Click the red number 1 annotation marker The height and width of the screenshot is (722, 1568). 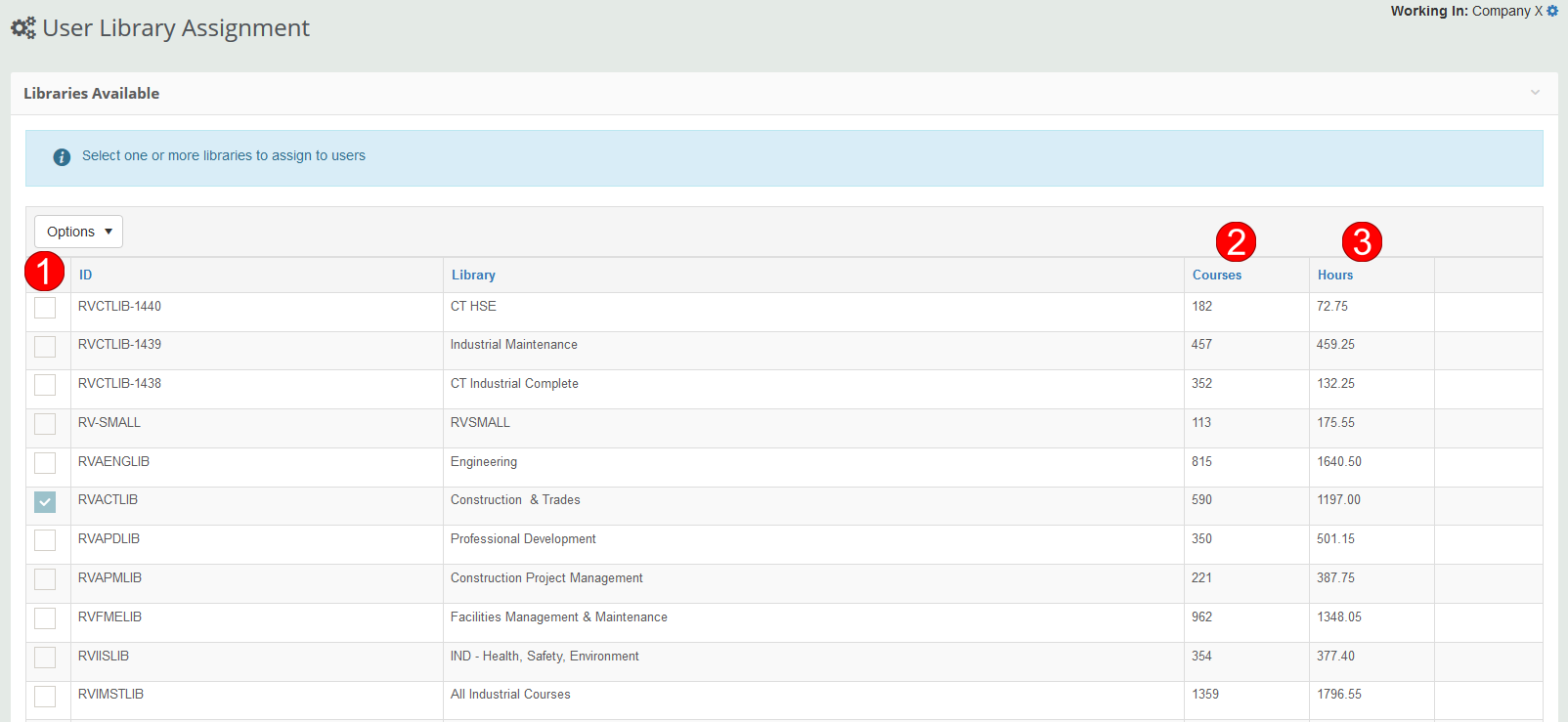tap(44, 271)
